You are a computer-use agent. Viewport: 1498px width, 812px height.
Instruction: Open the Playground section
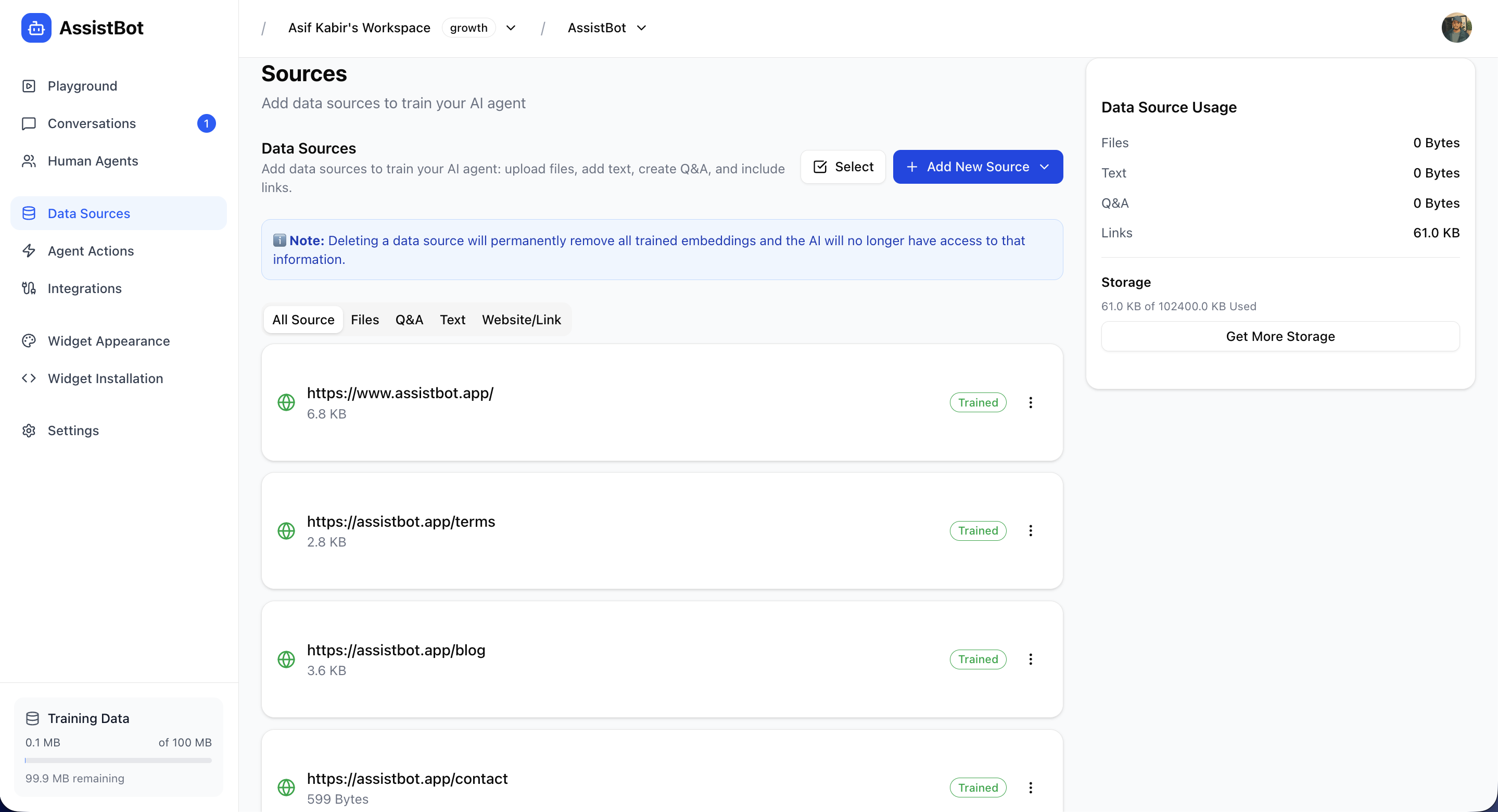tap(81, 85)
